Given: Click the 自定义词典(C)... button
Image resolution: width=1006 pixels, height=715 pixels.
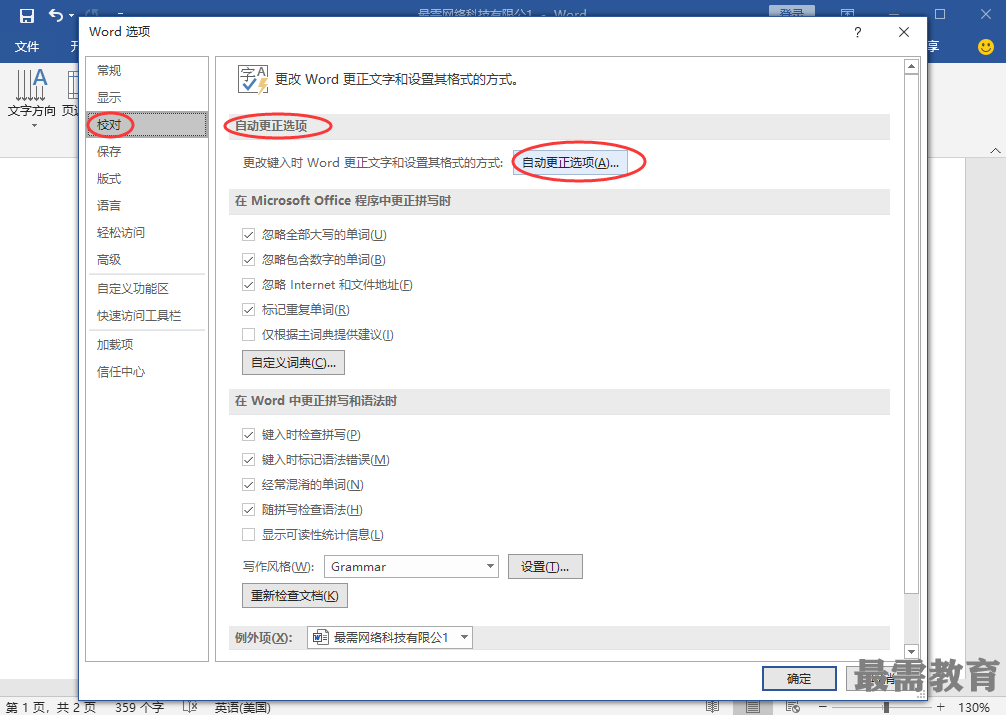Looking at the screenshot, I should [293, 363].
